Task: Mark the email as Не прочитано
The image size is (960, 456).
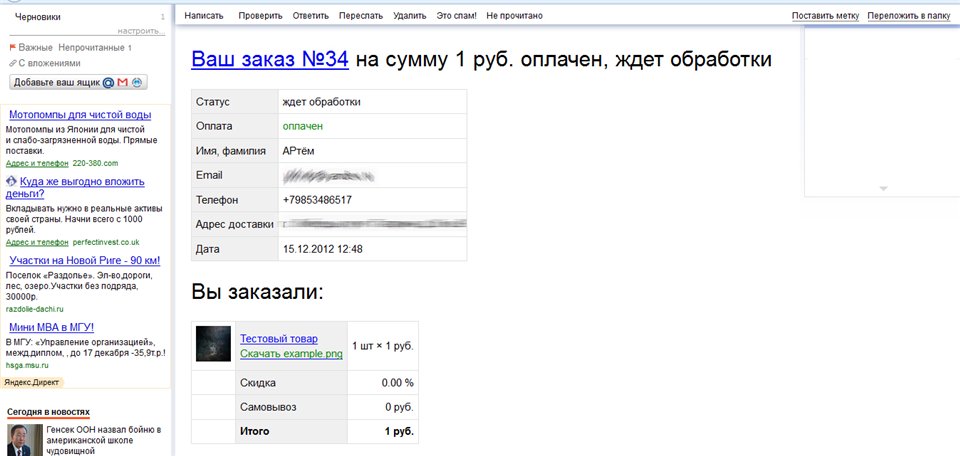Action: (x=514, y=16)
